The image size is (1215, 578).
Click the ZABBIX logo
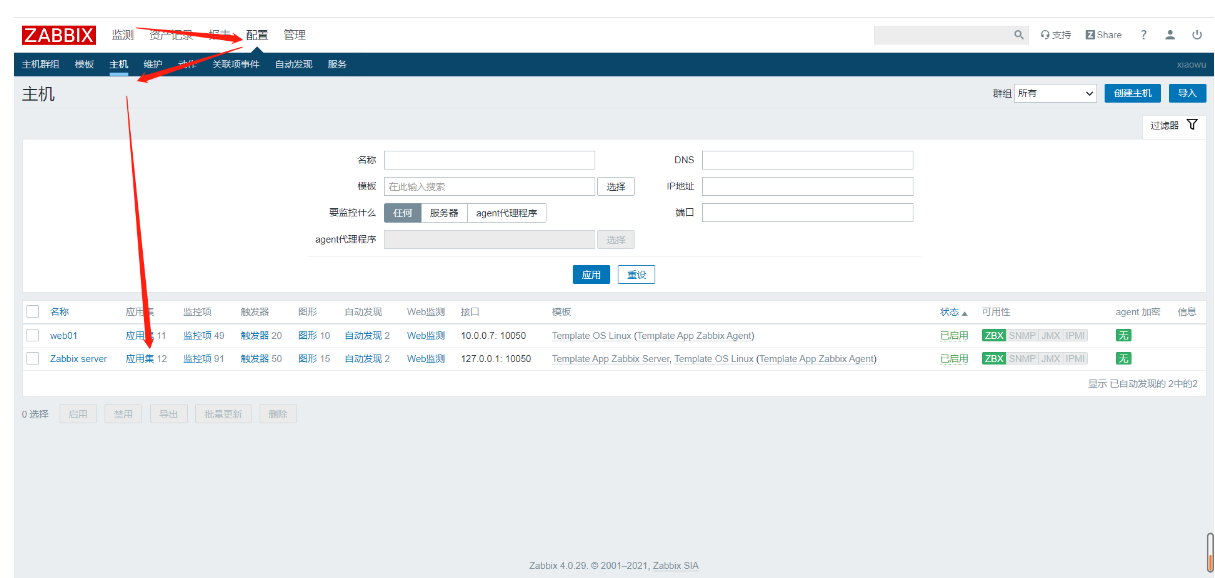pyautogui.click(x=59, y=35)
